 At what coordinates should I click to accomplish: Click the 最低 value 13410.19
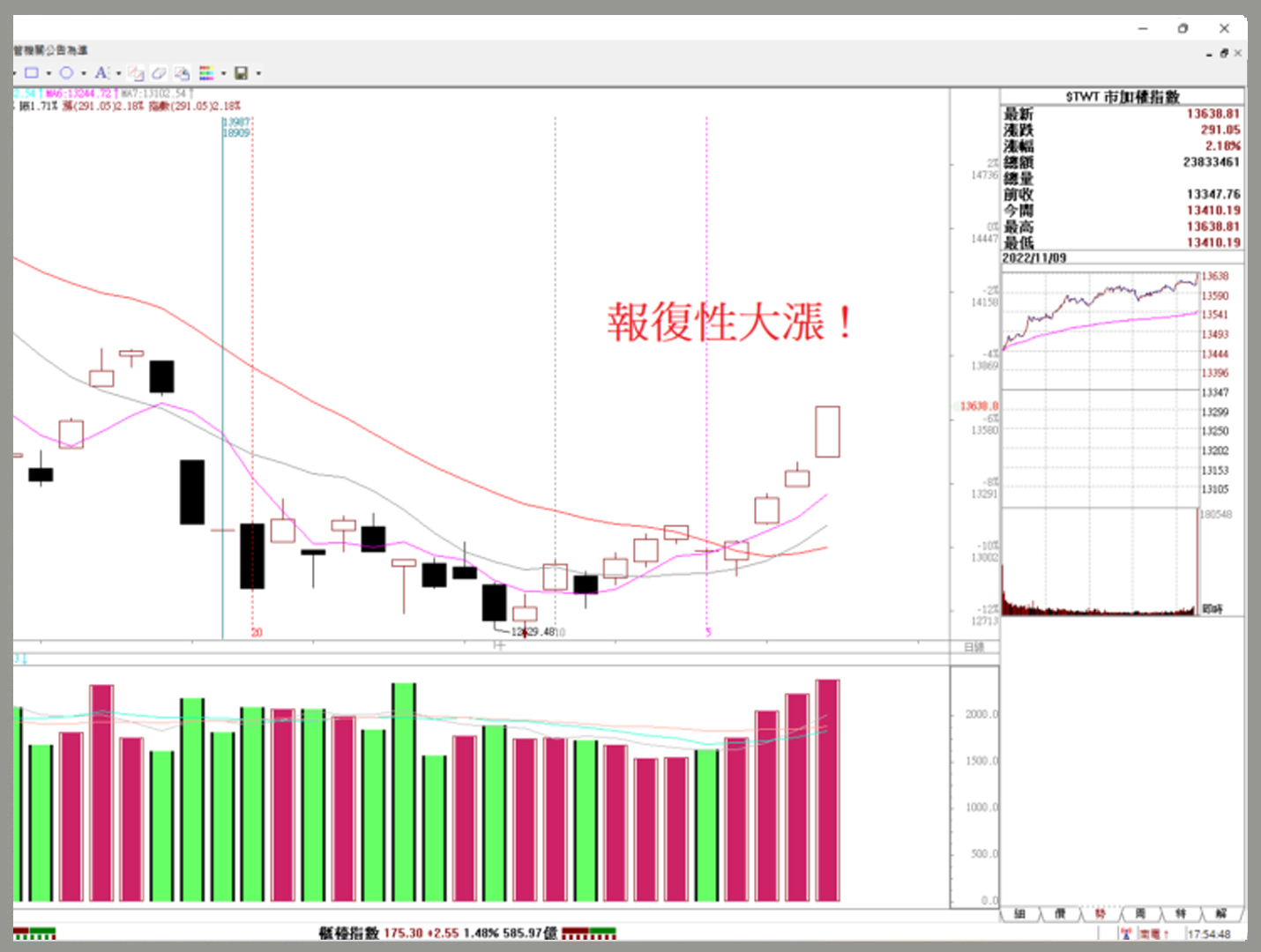click(1212, 242)
